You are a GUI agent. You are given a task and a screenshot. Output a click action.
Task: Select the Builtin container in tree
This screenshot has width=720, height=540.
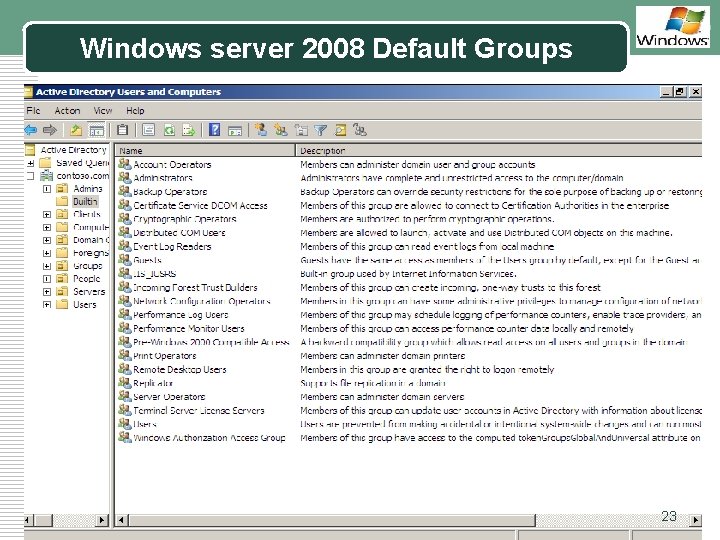point(85,201)
